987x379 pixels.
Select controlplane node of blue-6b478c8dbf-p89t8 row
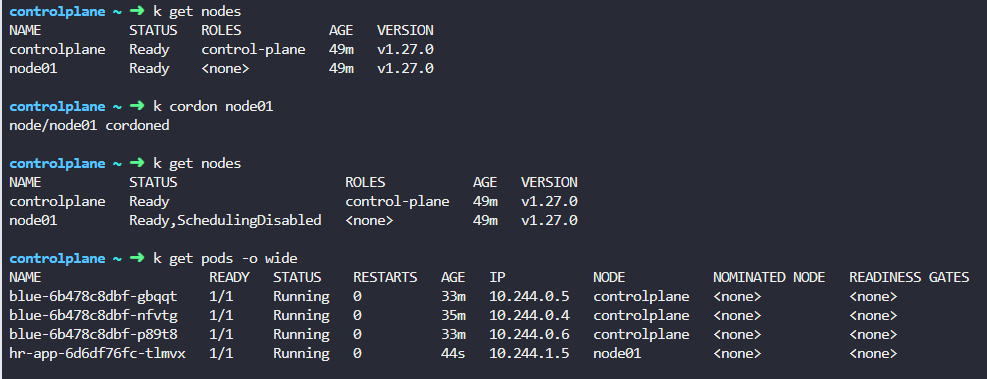pyautogui.click(x=641, y=334)
